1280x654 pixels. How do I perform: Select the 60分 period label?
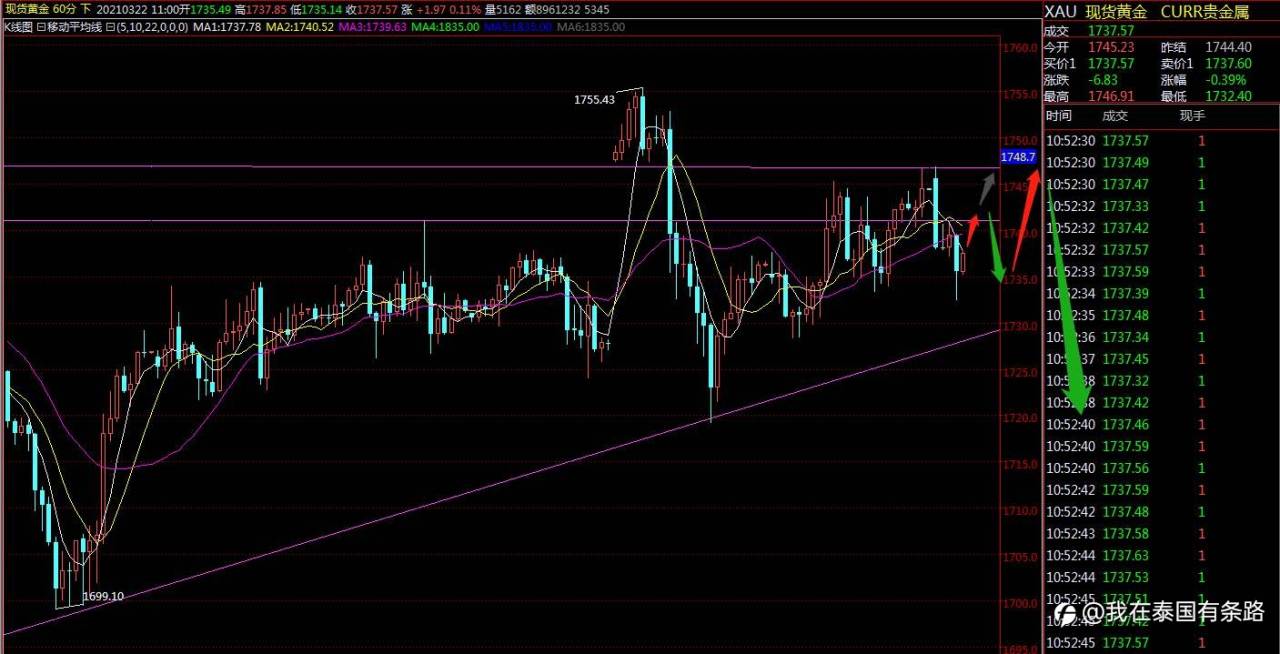point(66,9)
